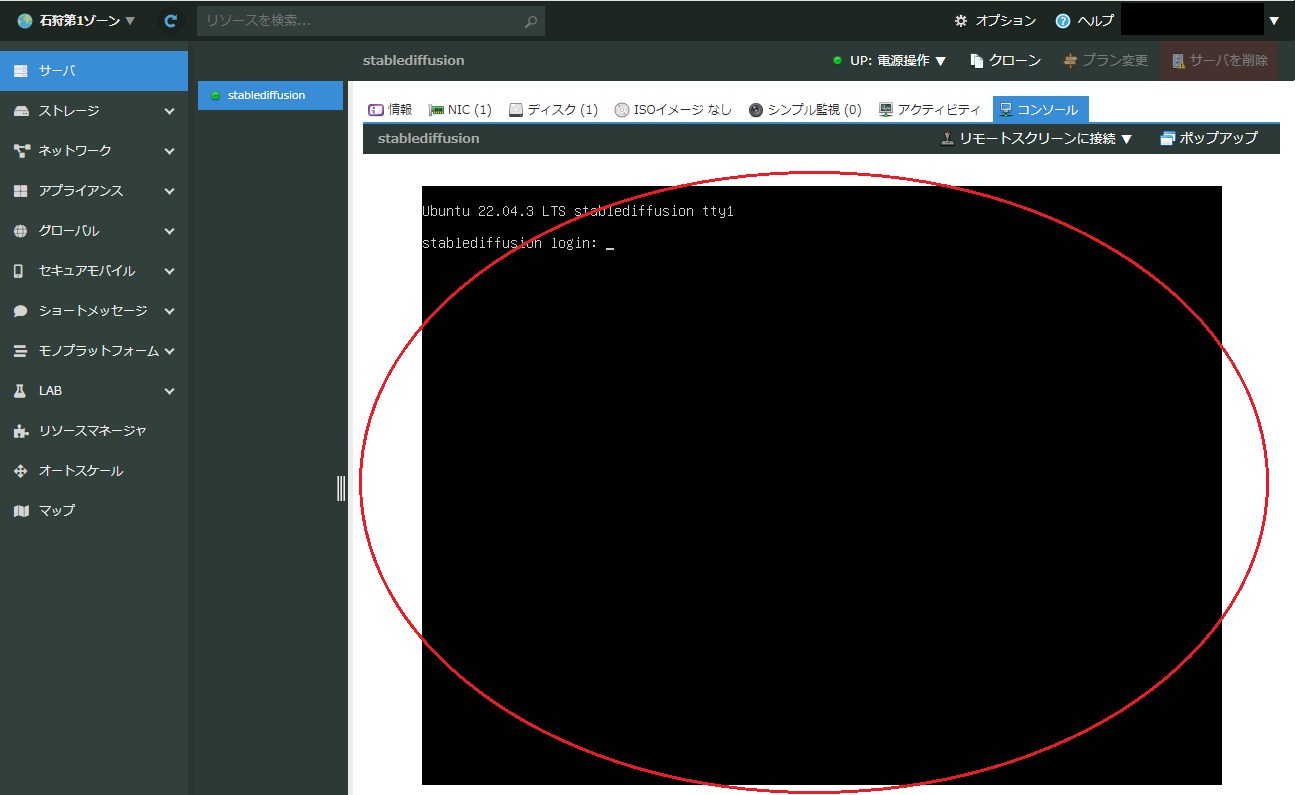Open the Popup (ポップアップ) console window
This screenshot has height=795, width=1295.
click(x=1208, y=139)
